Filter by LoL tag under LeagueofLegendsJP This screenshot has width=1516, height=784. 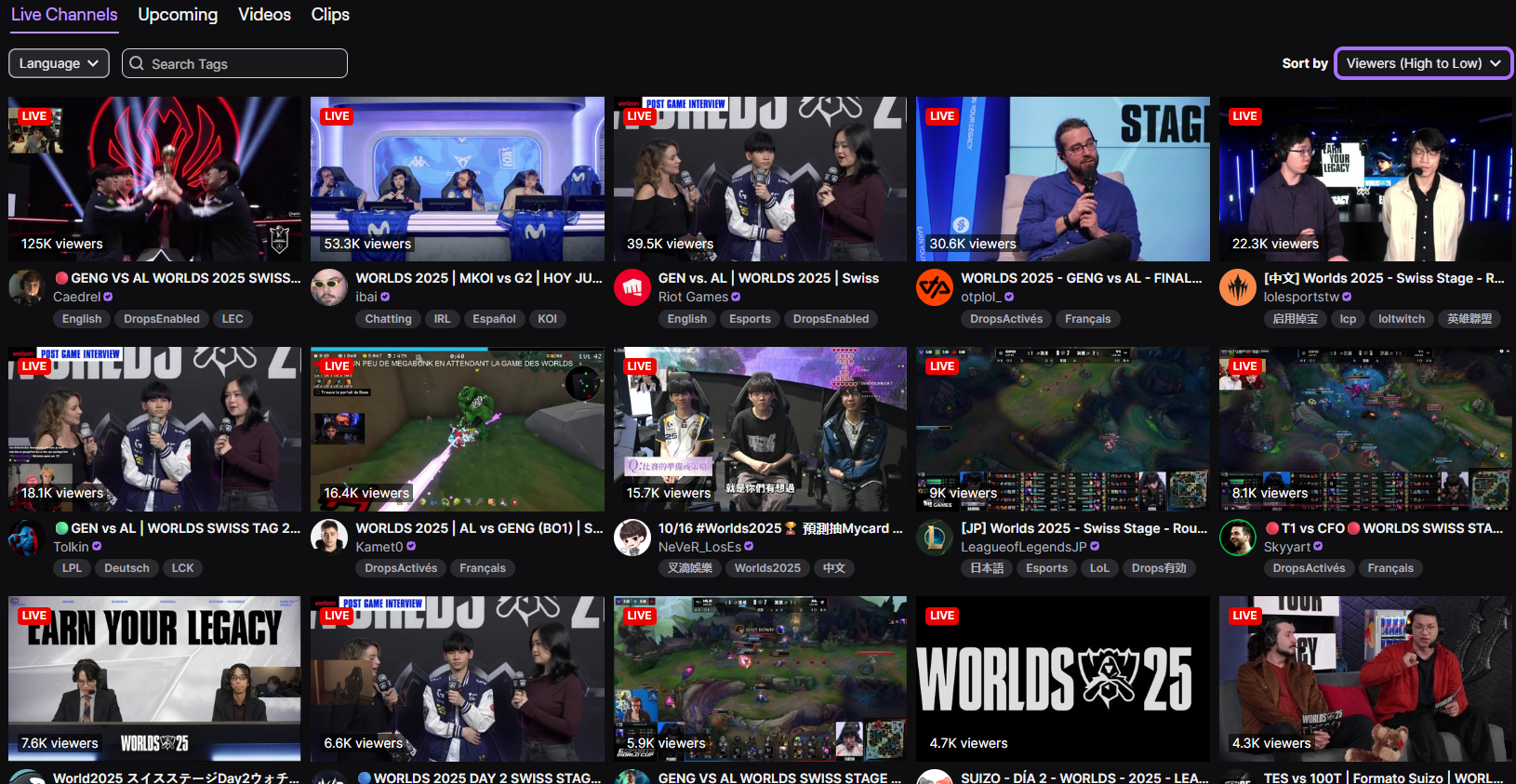(1099, 568)
